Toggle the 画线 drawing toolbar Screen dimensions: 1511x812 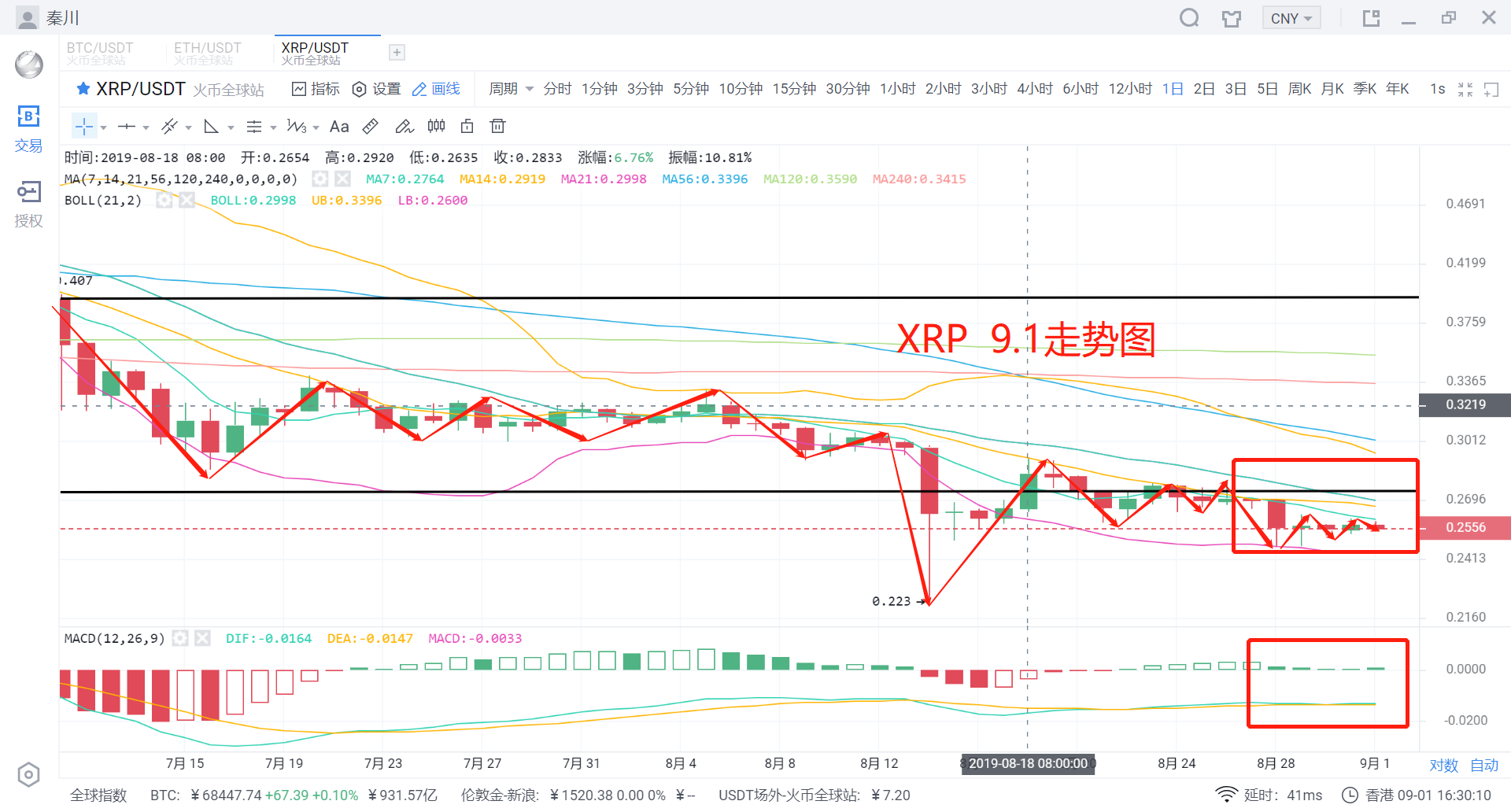[436, 89]
